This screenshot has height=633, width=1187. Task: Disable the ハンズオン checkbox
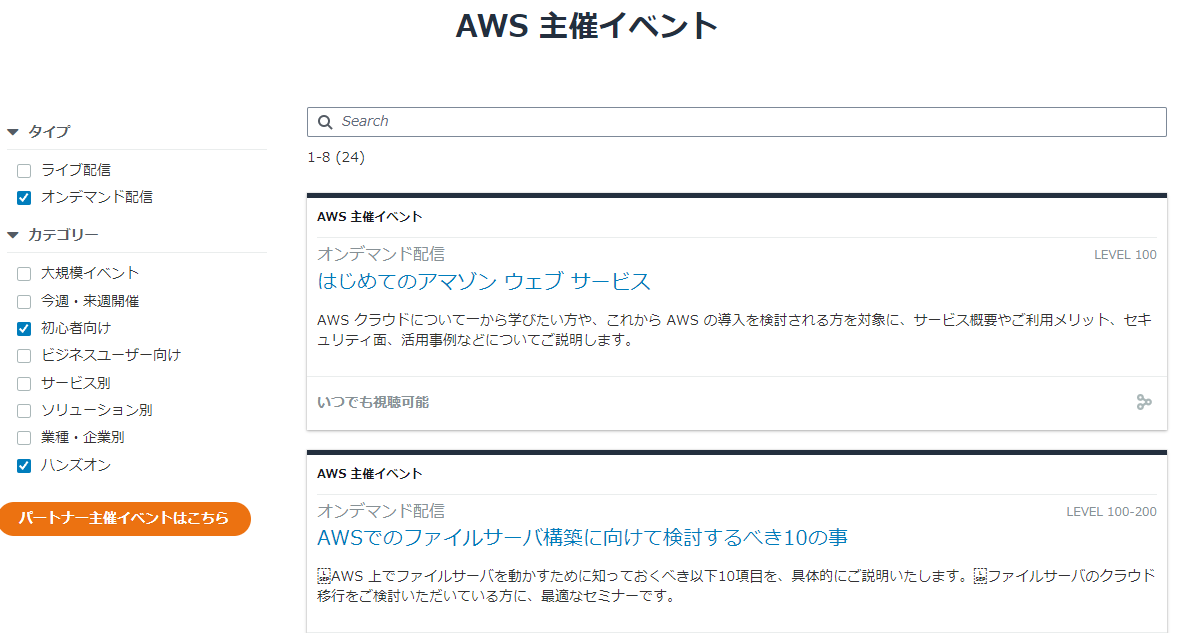click(25, 466)
